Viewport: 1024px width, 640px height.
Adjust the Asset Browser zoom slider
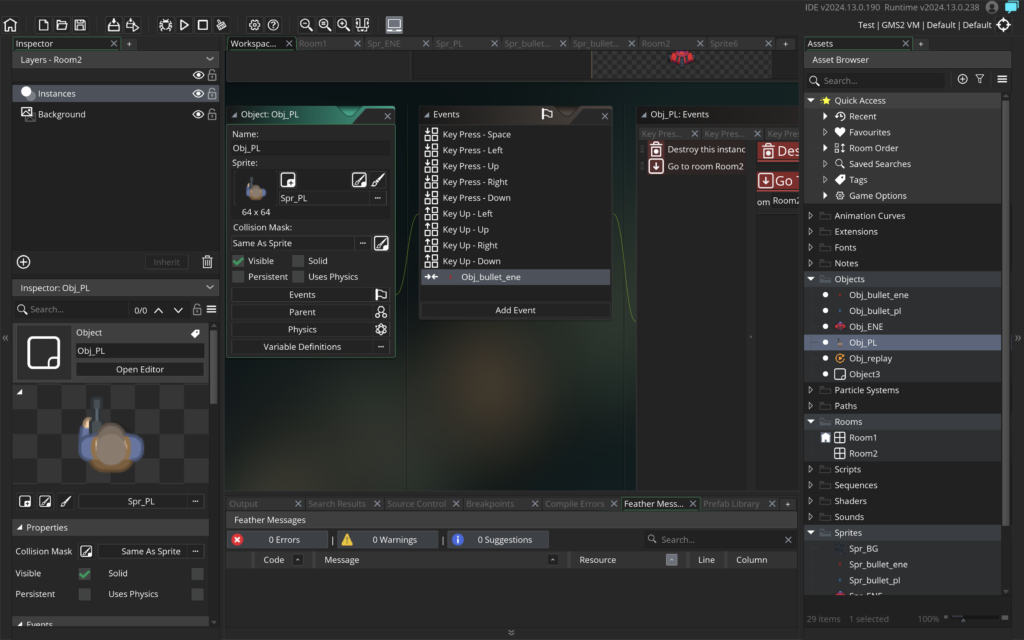(963, 618)
